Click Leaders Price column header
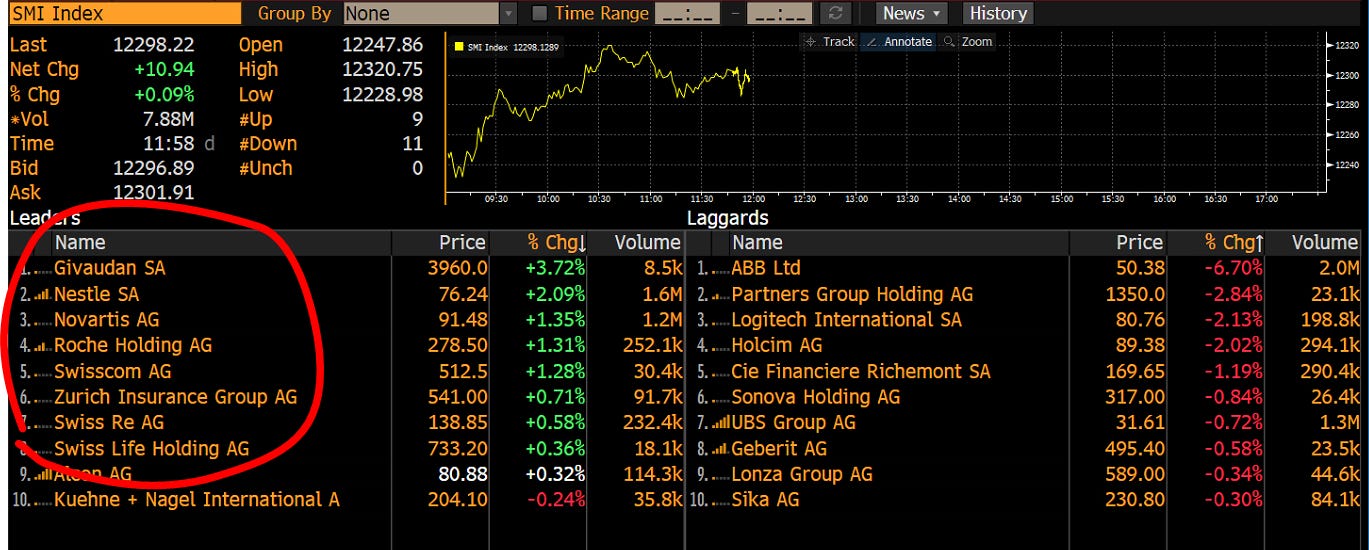This screenshot has height=550, width=1369. point(462,243)
